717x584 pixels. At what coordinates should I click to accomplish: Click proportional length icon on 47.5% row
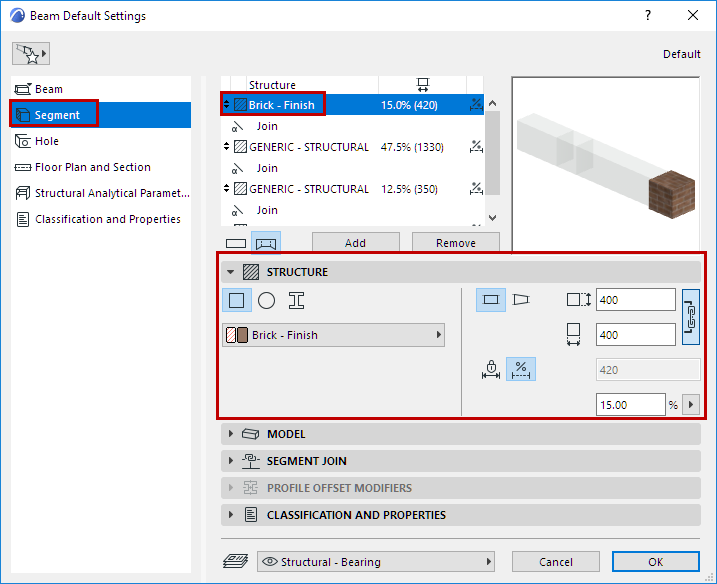(x=476, y=147)
